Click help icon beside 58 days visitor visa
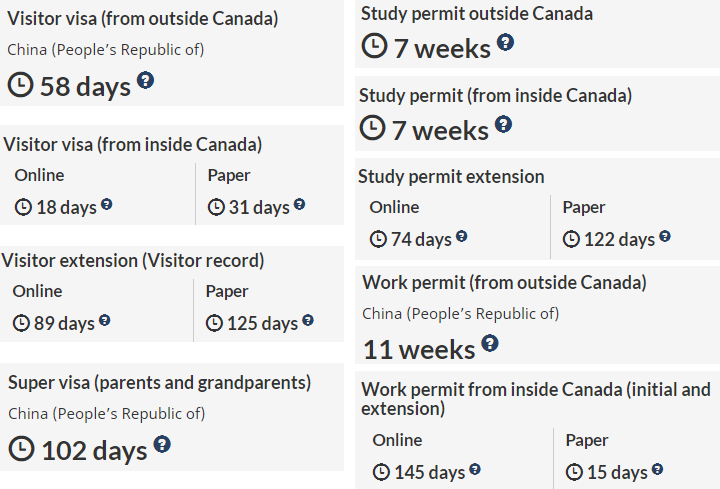Image resolution: width=720 pixels, height=489 pixels. pyautogui.click(x=146, y=80)
